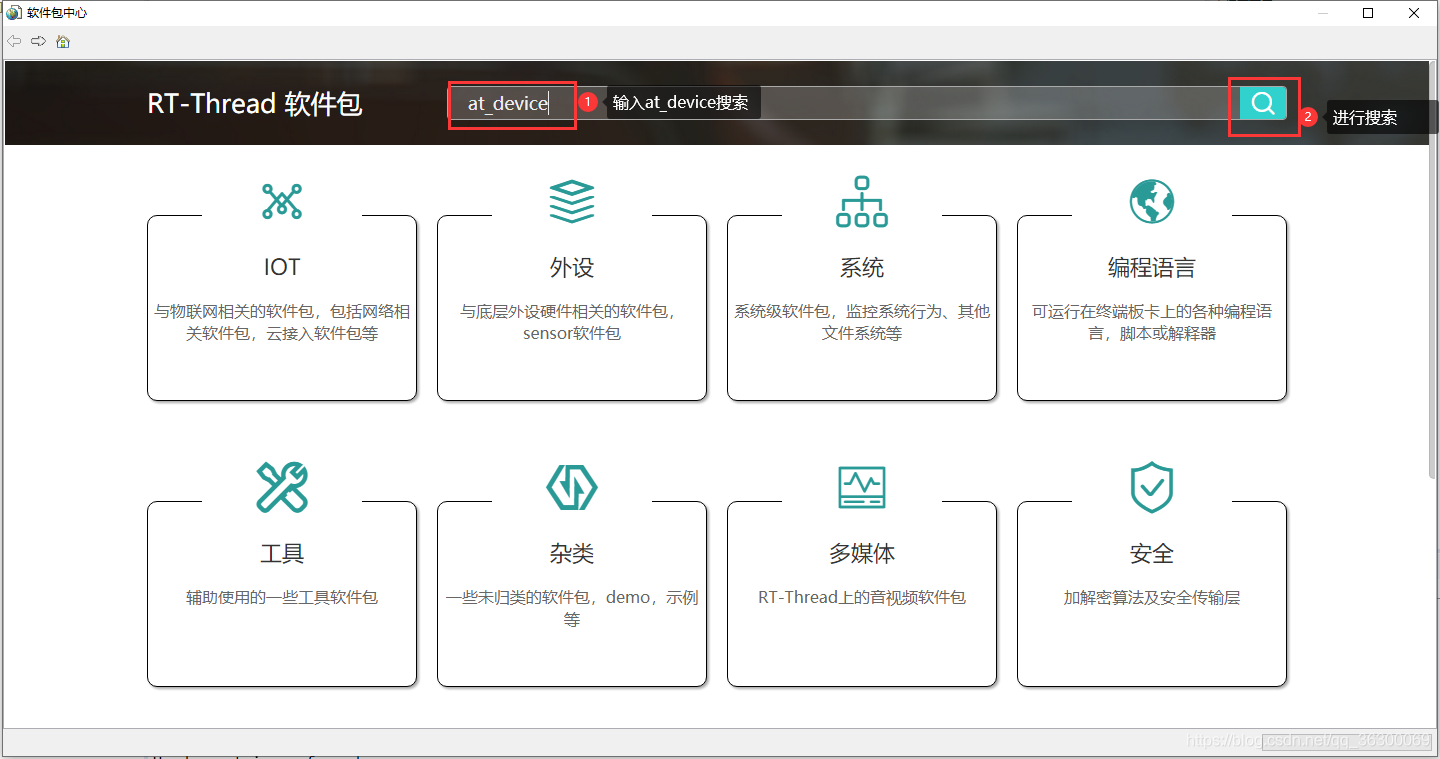Close the 软件包中心 window
1440x759 pixels.
(1415, 13)
